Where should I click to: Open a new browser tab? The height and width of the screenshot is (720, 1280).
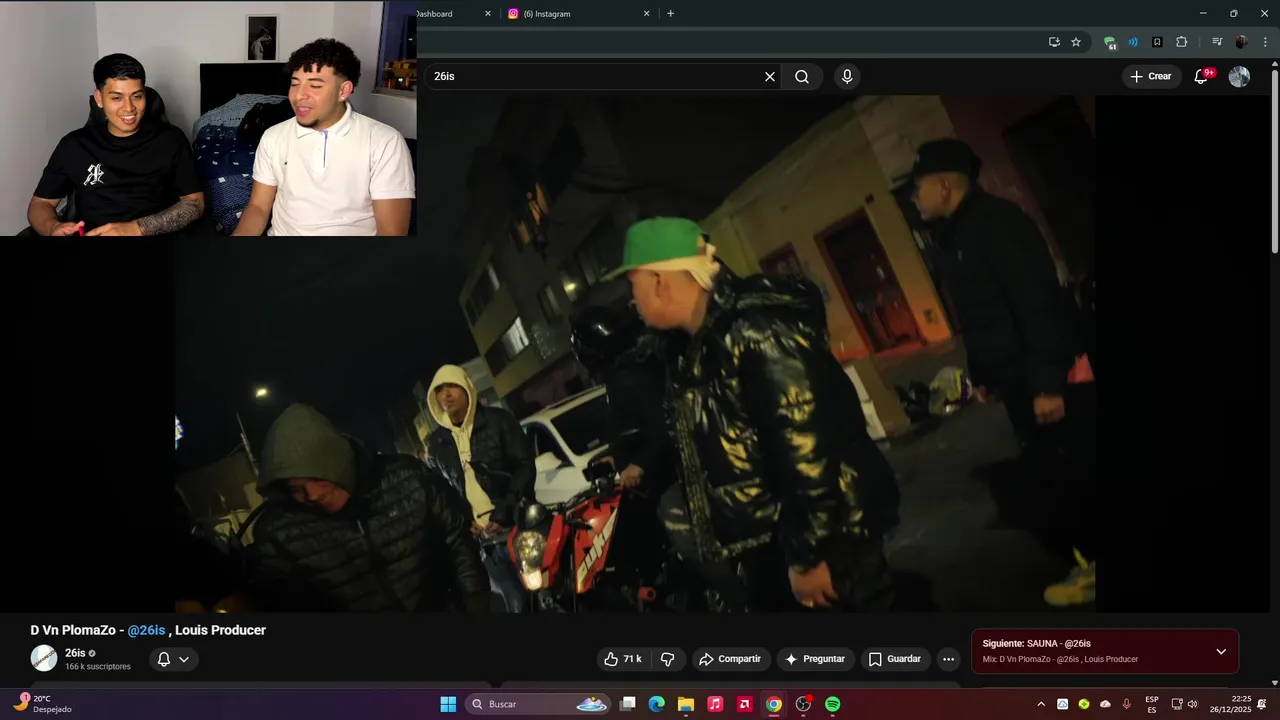670,14
